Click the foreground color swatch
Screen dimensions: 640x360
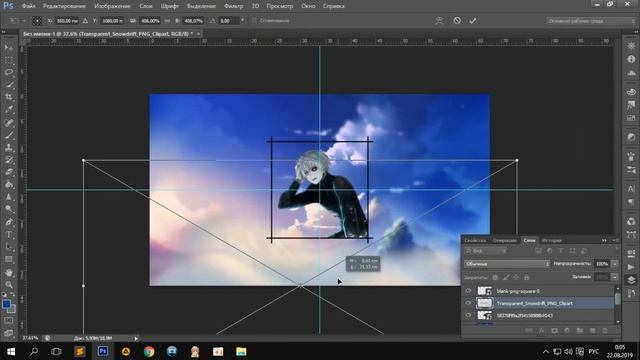pyautogui.click(x=6, y=304)
